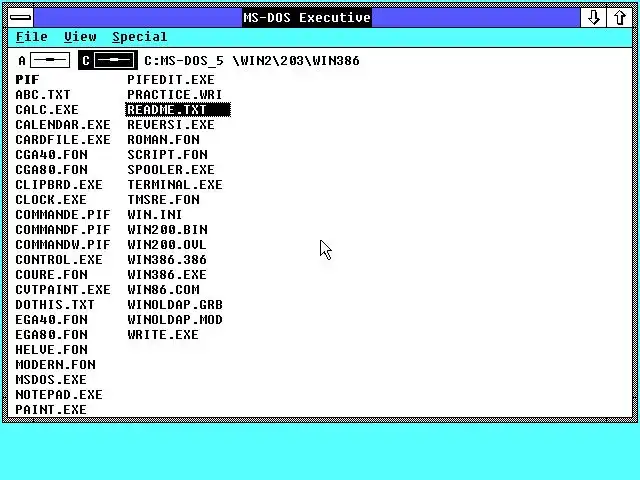
Task: Select DOTHIS.TXT file
Action: tap(55, 304)
